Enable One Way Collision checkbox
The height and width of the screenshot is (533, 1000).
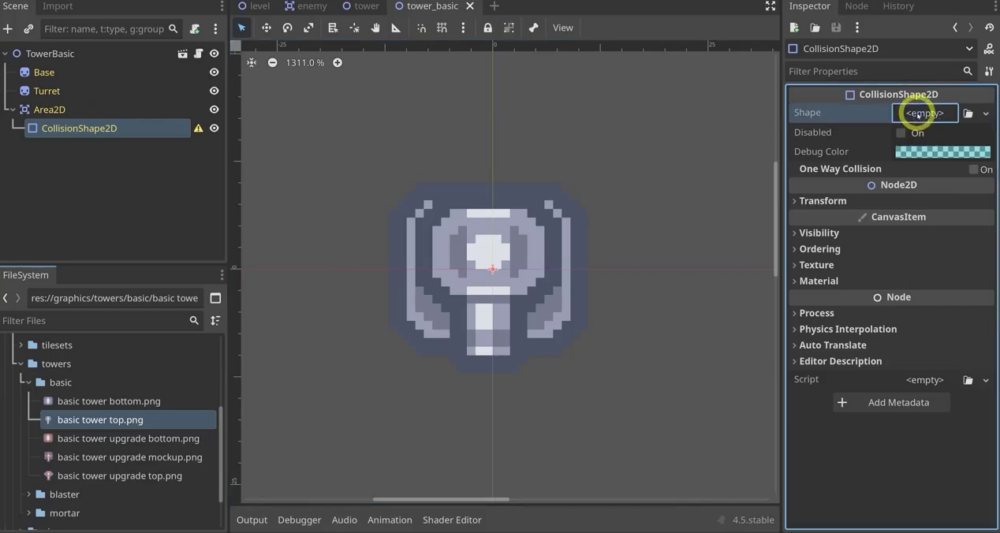pos(973,170)
